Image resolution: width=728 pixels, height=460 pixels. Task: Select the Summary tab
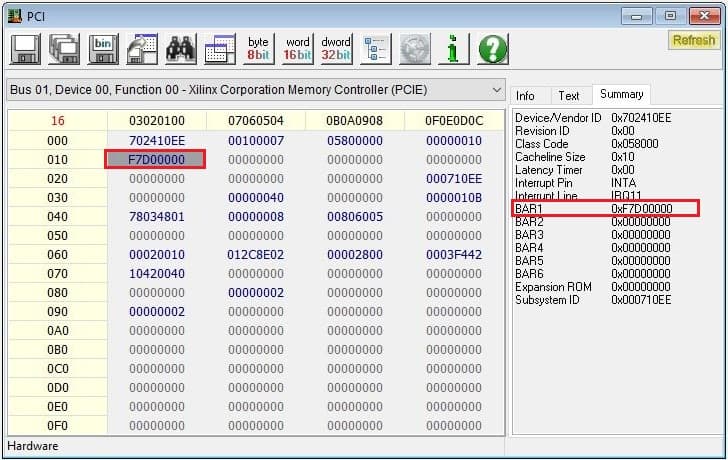point(621,94)
